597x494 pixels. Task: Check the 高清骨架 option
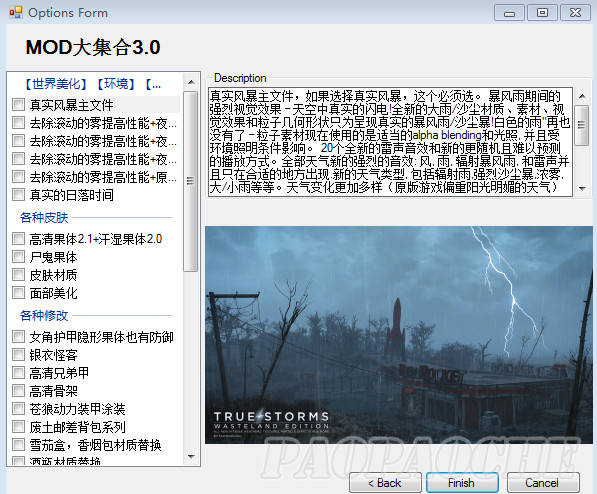tap(18, 391)
